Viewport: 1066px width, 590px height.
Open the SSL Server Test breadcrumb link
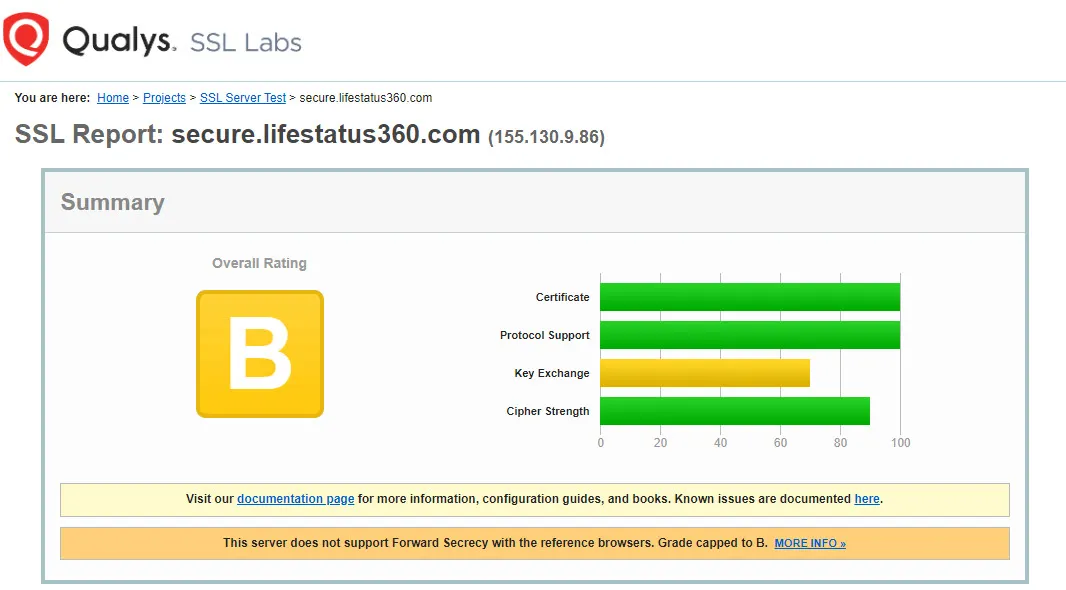(x=243, y=98)
